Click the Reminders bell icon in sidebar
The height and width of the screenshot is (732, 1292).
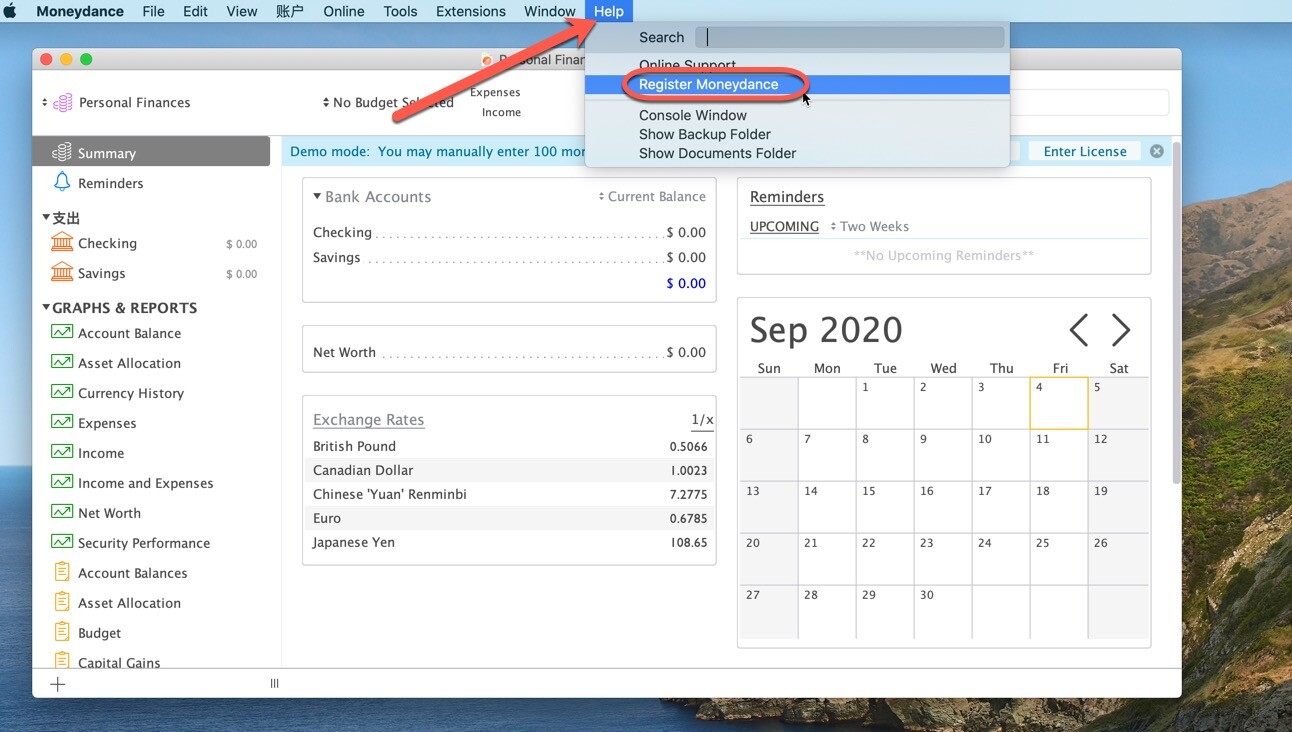[x=62, y=182]
